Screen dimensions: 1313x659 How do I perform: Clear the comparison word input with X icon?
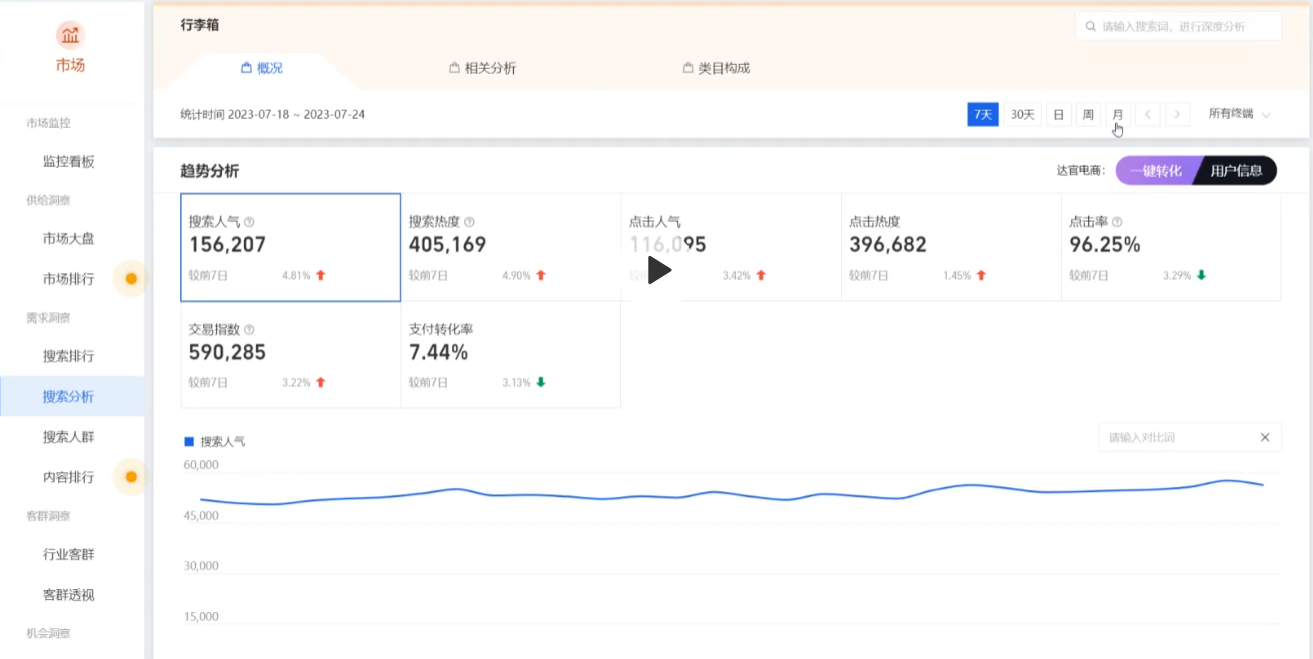point(1265,437)
